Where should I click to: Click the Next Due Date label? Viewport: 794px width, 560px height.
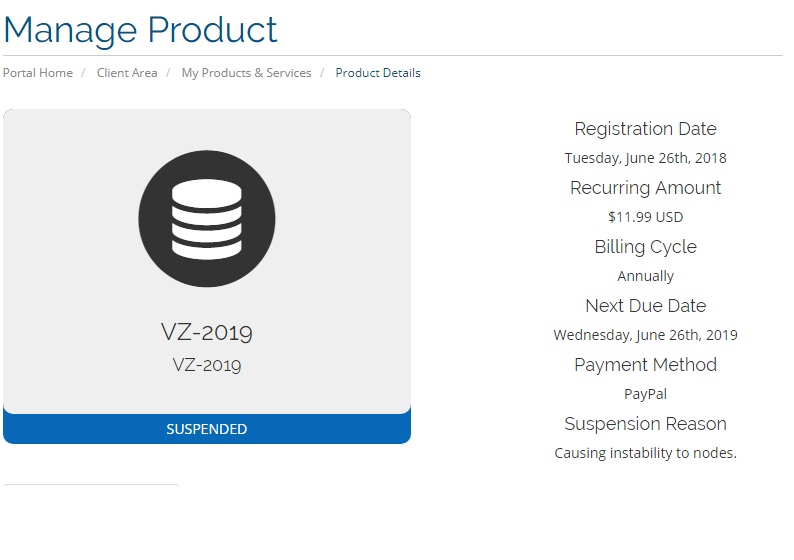coord(645,306)
